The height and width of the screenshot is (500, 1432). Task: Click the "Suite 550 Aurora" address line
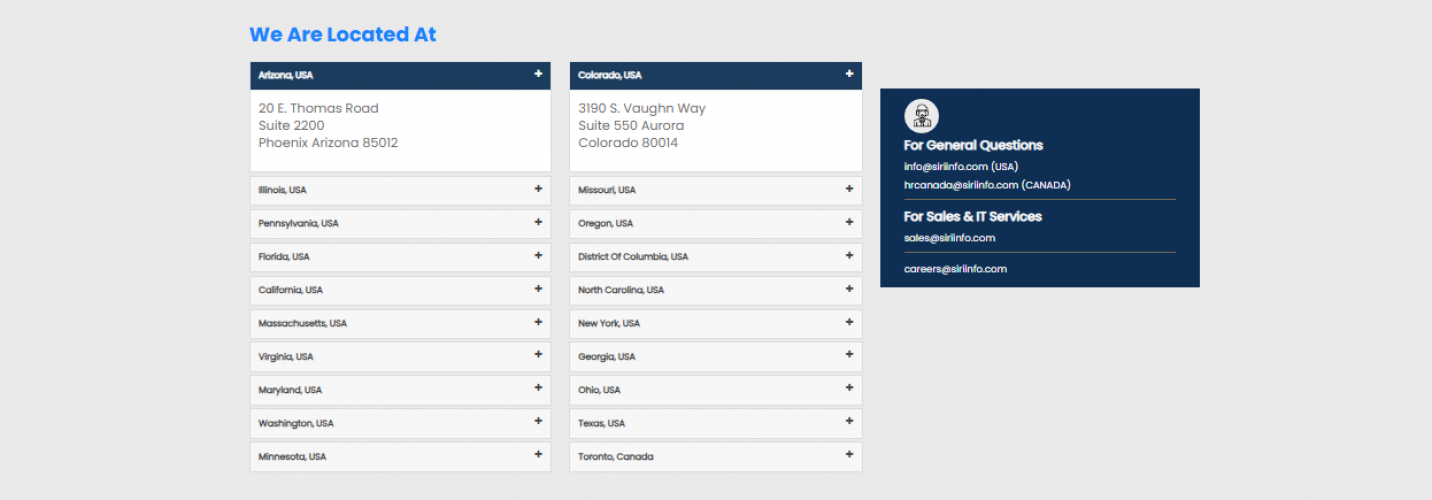click(631, 126)
